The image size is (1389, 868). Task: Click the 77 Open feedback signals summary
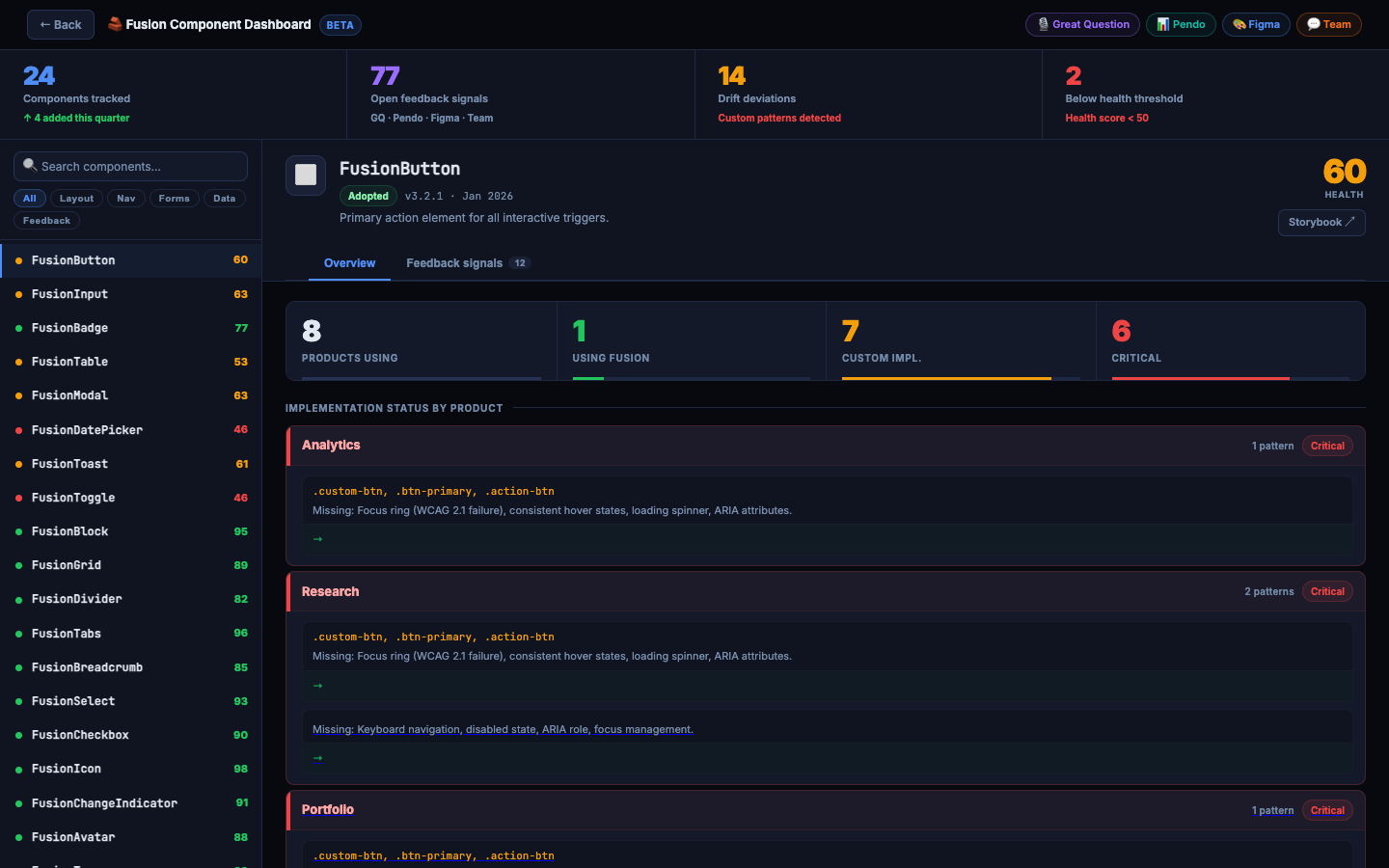tap(521, 95)
